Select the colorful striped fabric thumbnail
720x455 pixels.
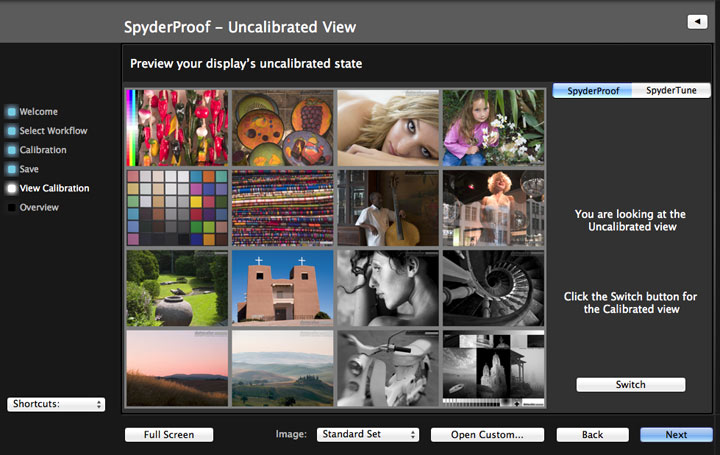tap(282, 208)
